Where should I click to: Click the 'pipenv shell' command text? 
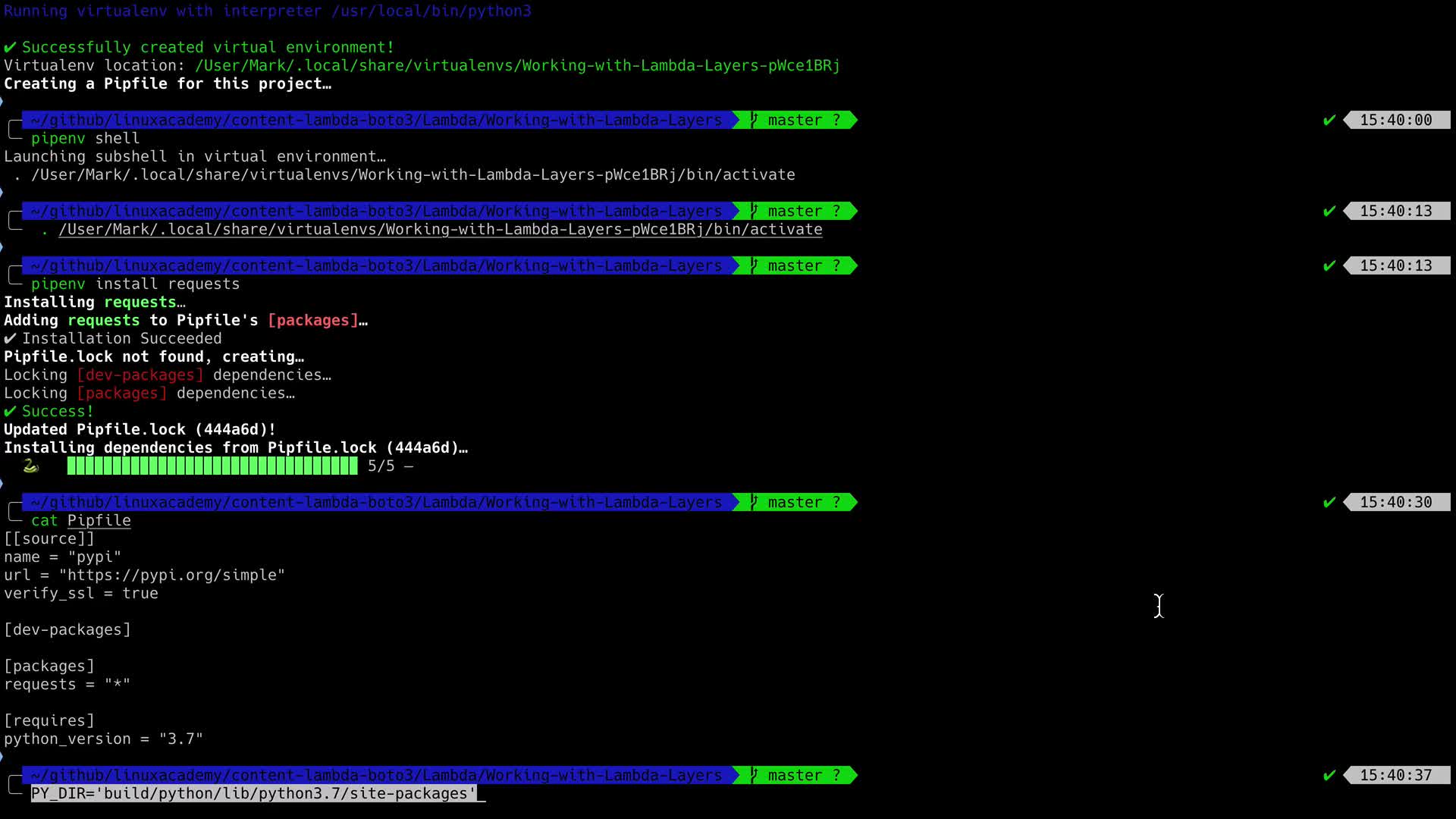pos(85,139)
